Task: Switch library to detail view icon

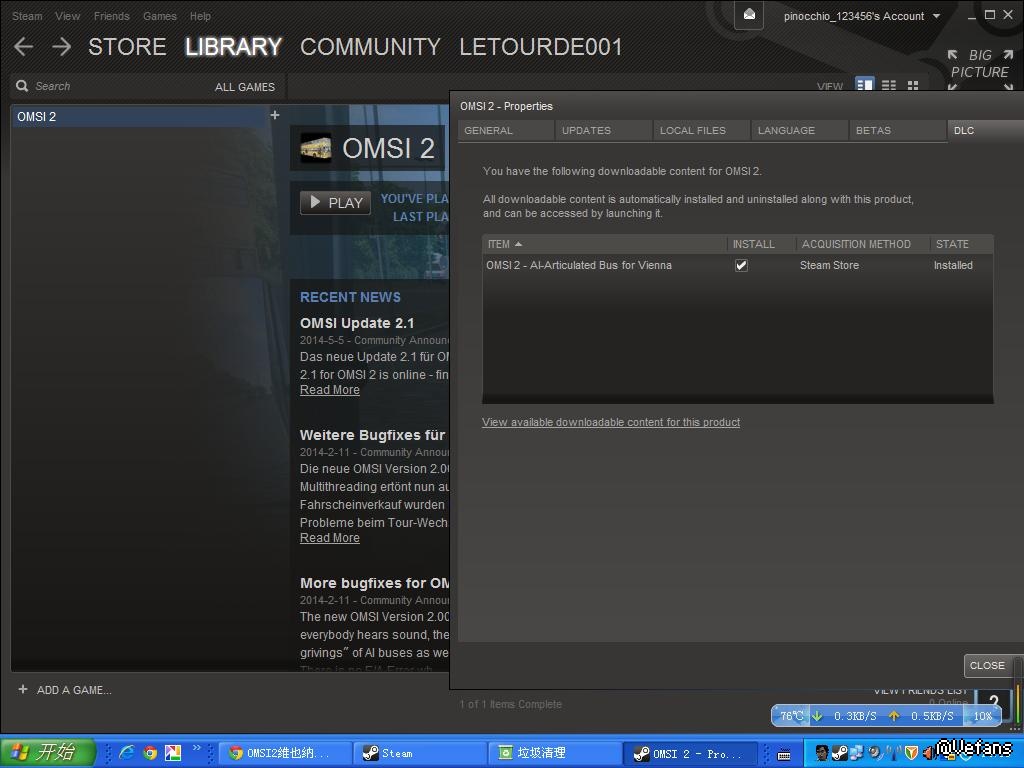Action: point(865,86)
